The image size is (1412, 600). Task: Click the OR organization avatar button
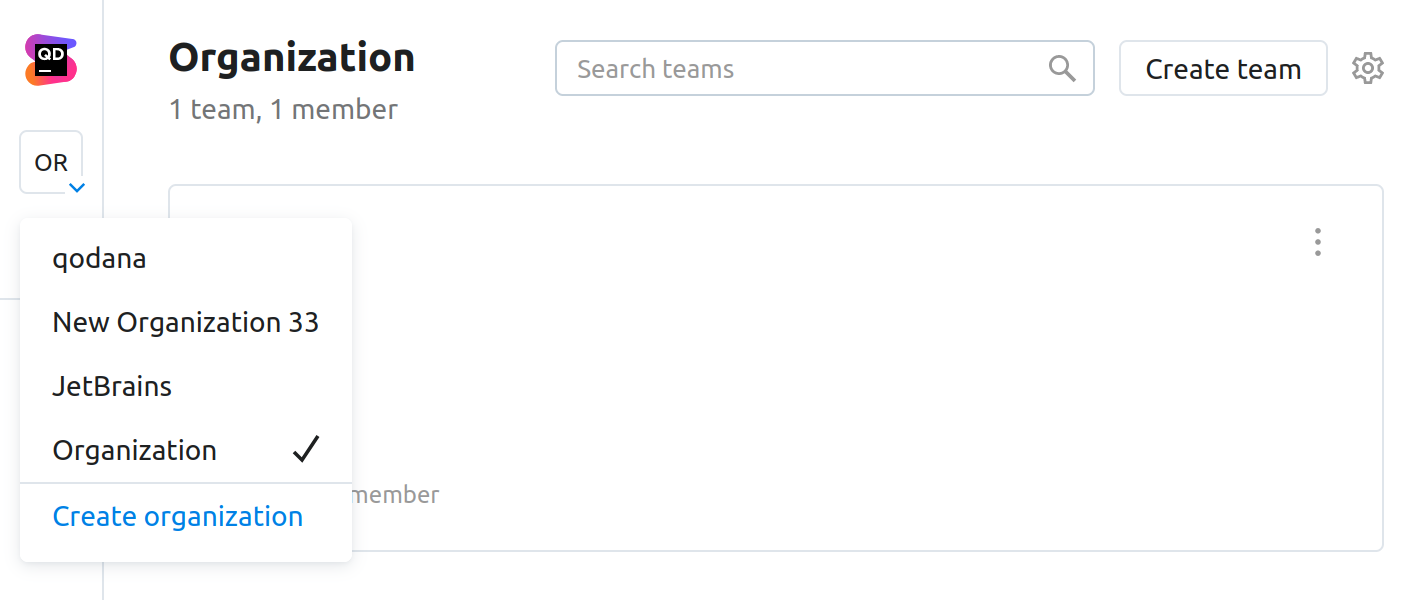click(x=50, y=162)
